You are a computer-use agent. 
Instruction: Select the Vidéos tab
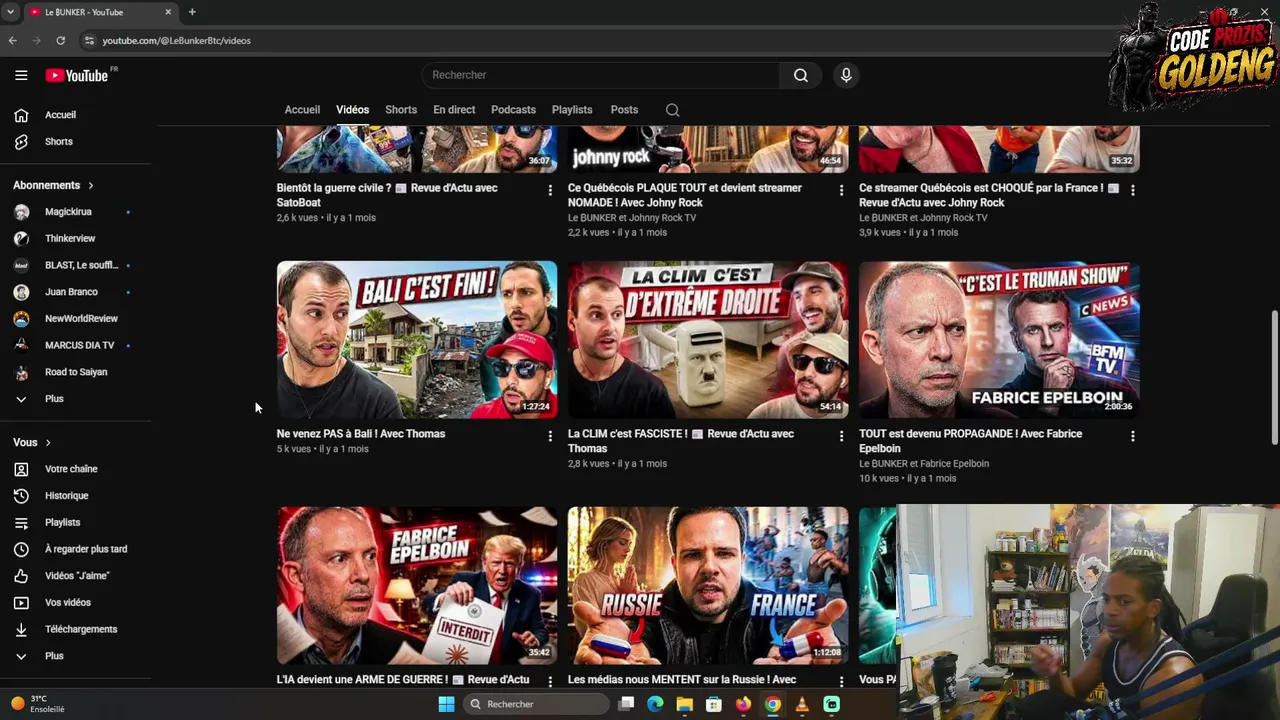(x=352, y=110)
